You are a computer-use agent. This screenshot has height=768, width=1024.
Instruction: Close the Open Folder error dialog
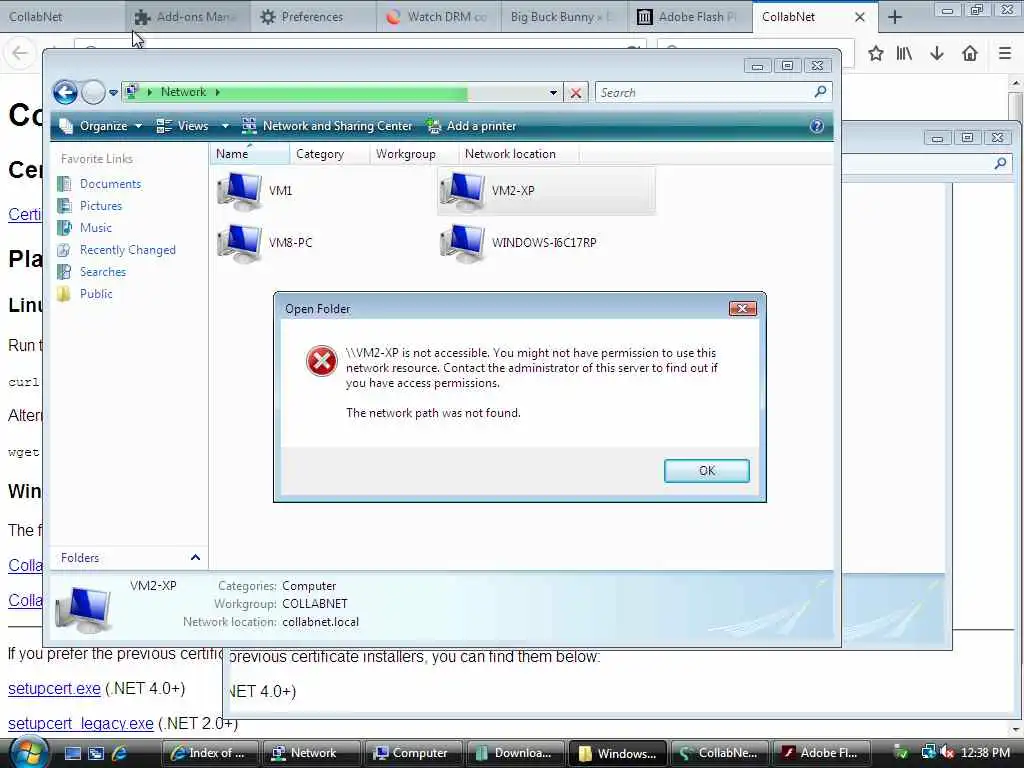743,308
